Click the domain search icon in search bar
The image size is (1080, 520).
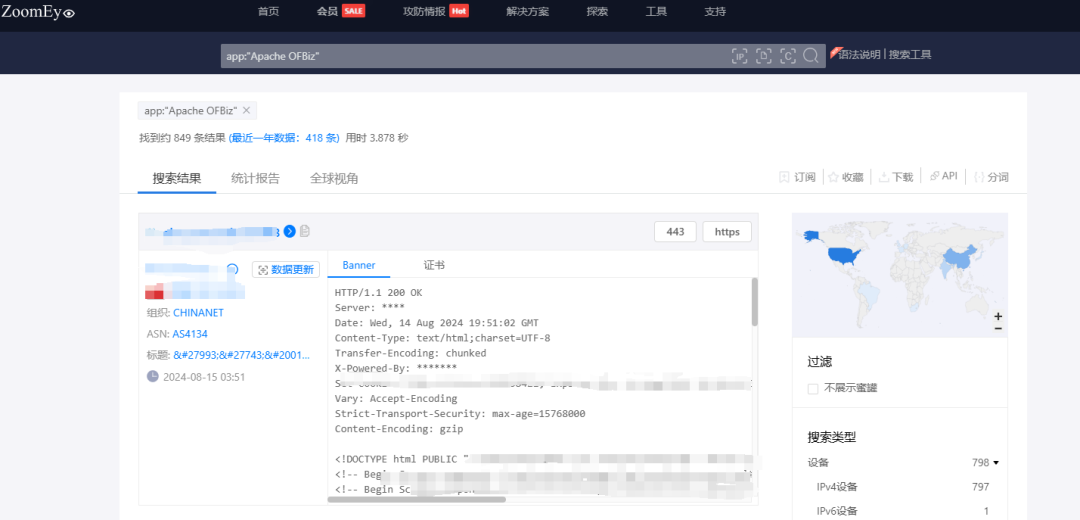point(763,56)
